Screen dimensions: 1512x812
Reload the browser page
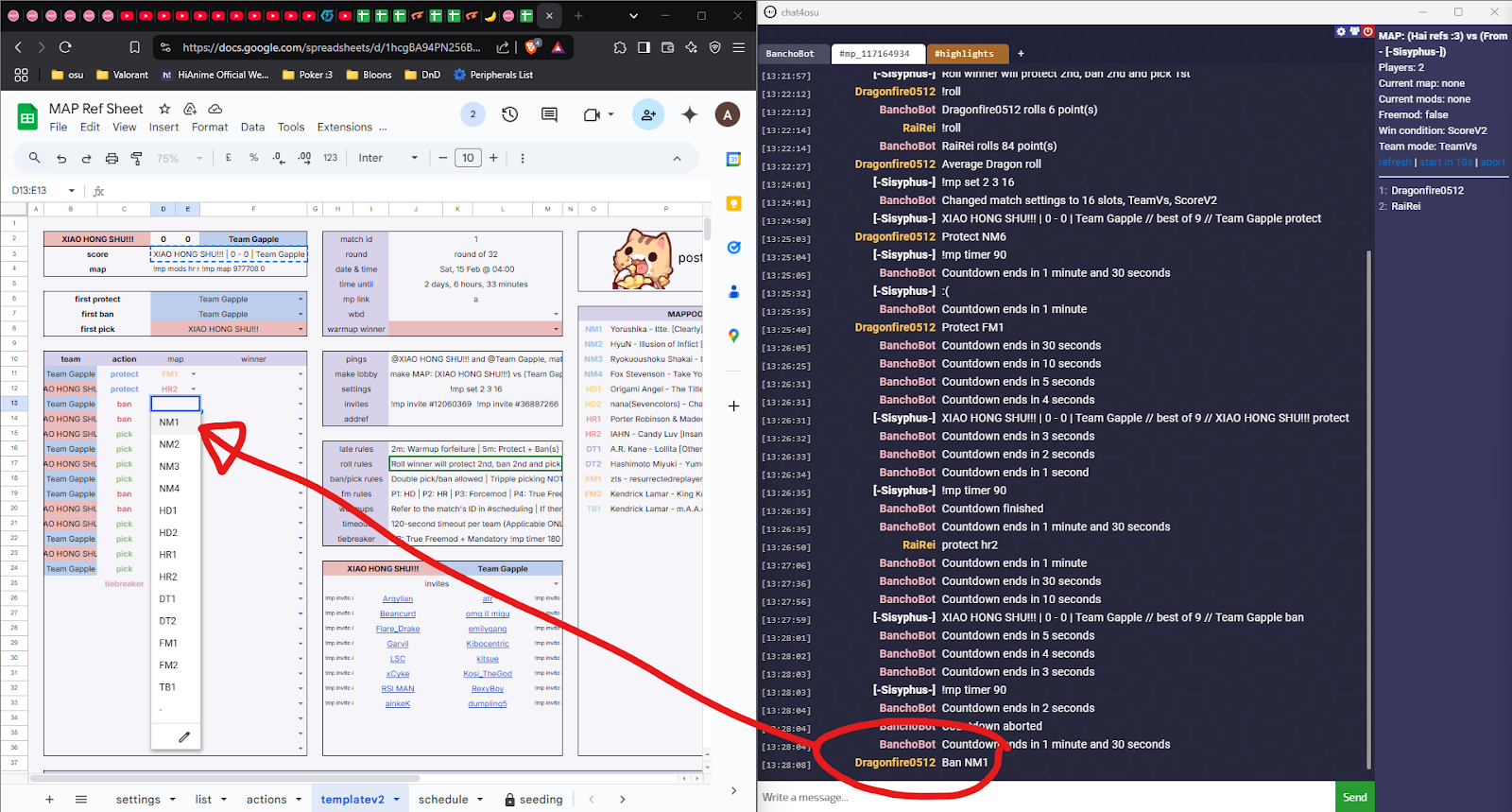pyautogui.click(x=65, y=47)
